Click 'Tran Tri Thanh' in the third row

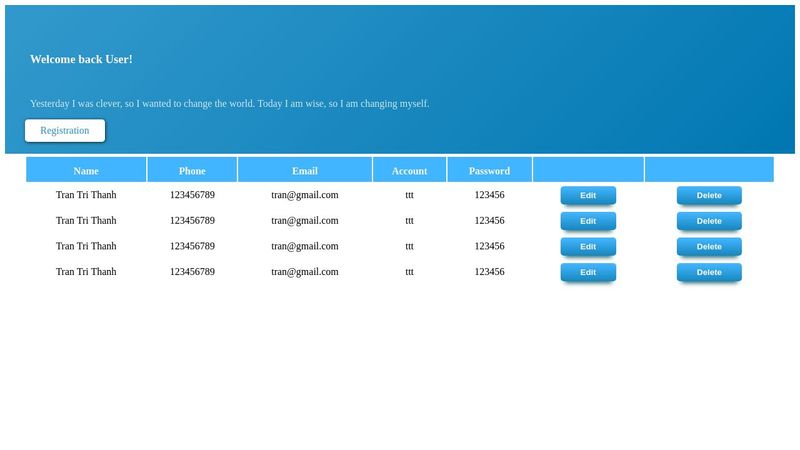(x=86, y=246)
